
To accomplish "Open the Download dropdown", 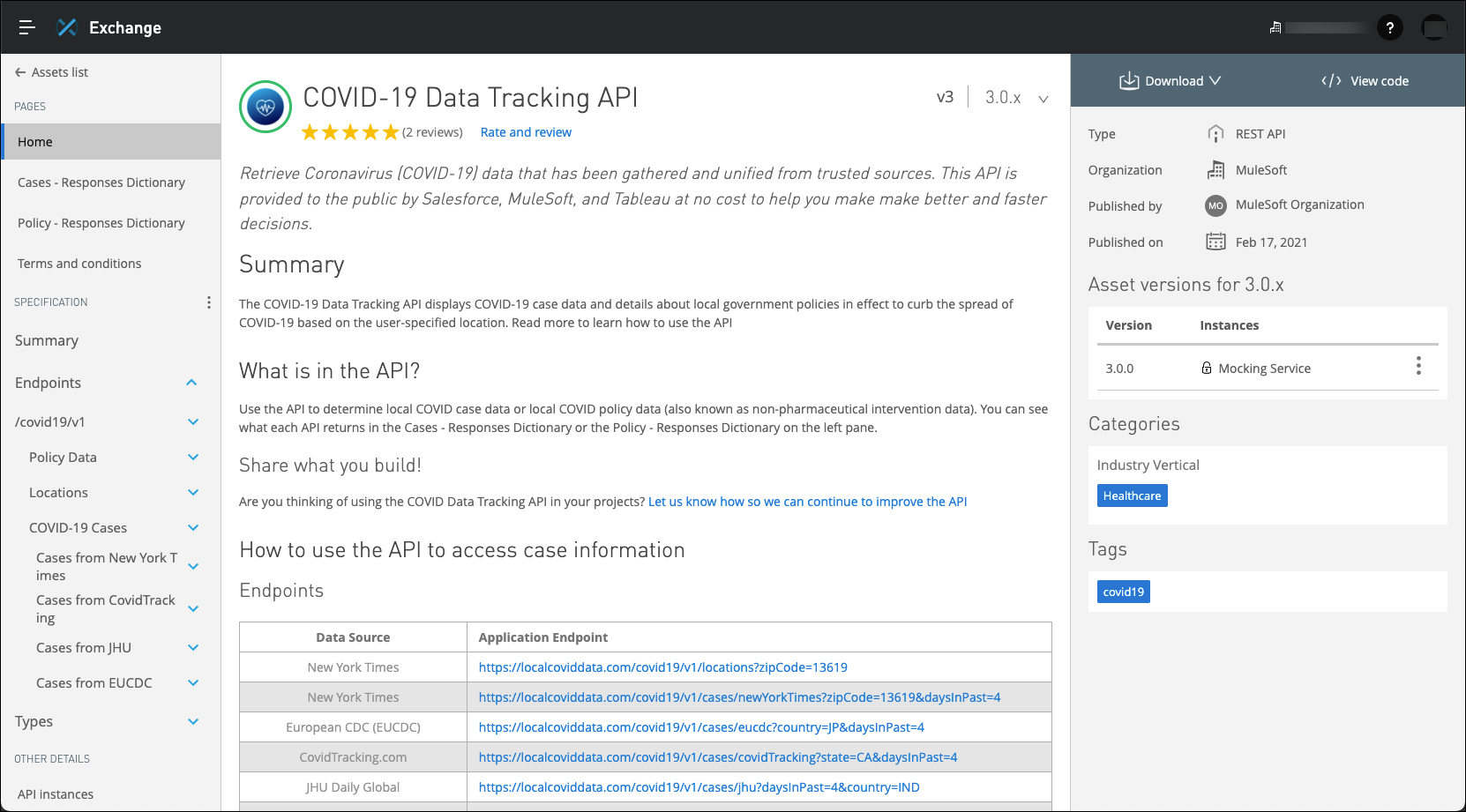I will [1170, 81].
